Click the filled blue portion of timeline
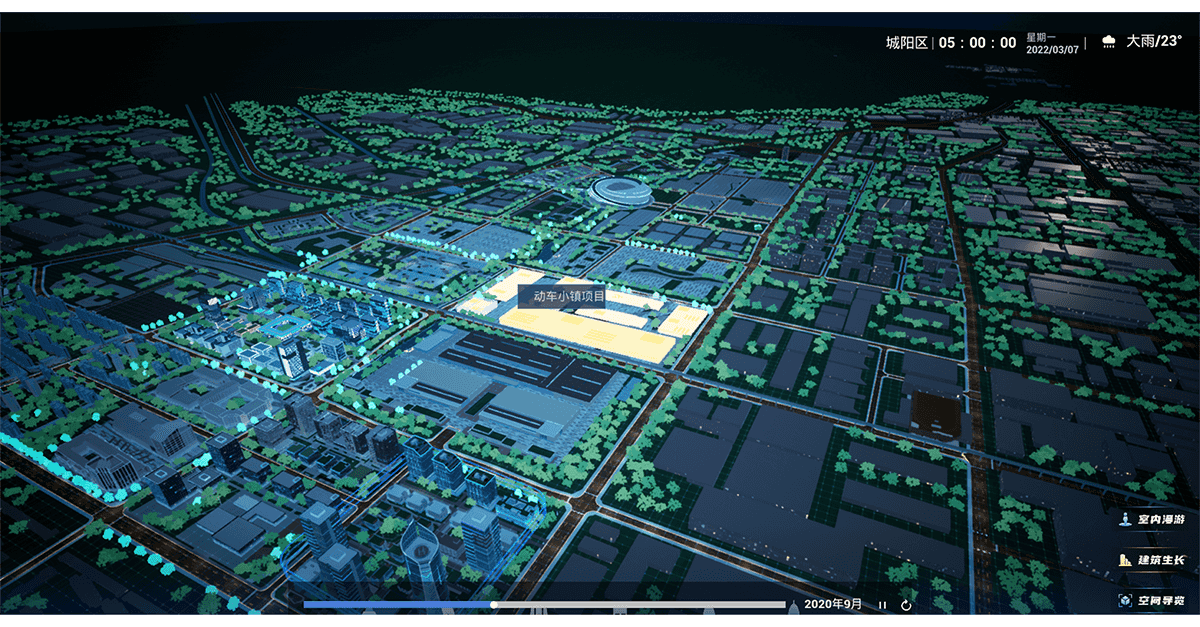Viewport: 1200px width, 627px height. pyautogui.click(x=398, y=604)
